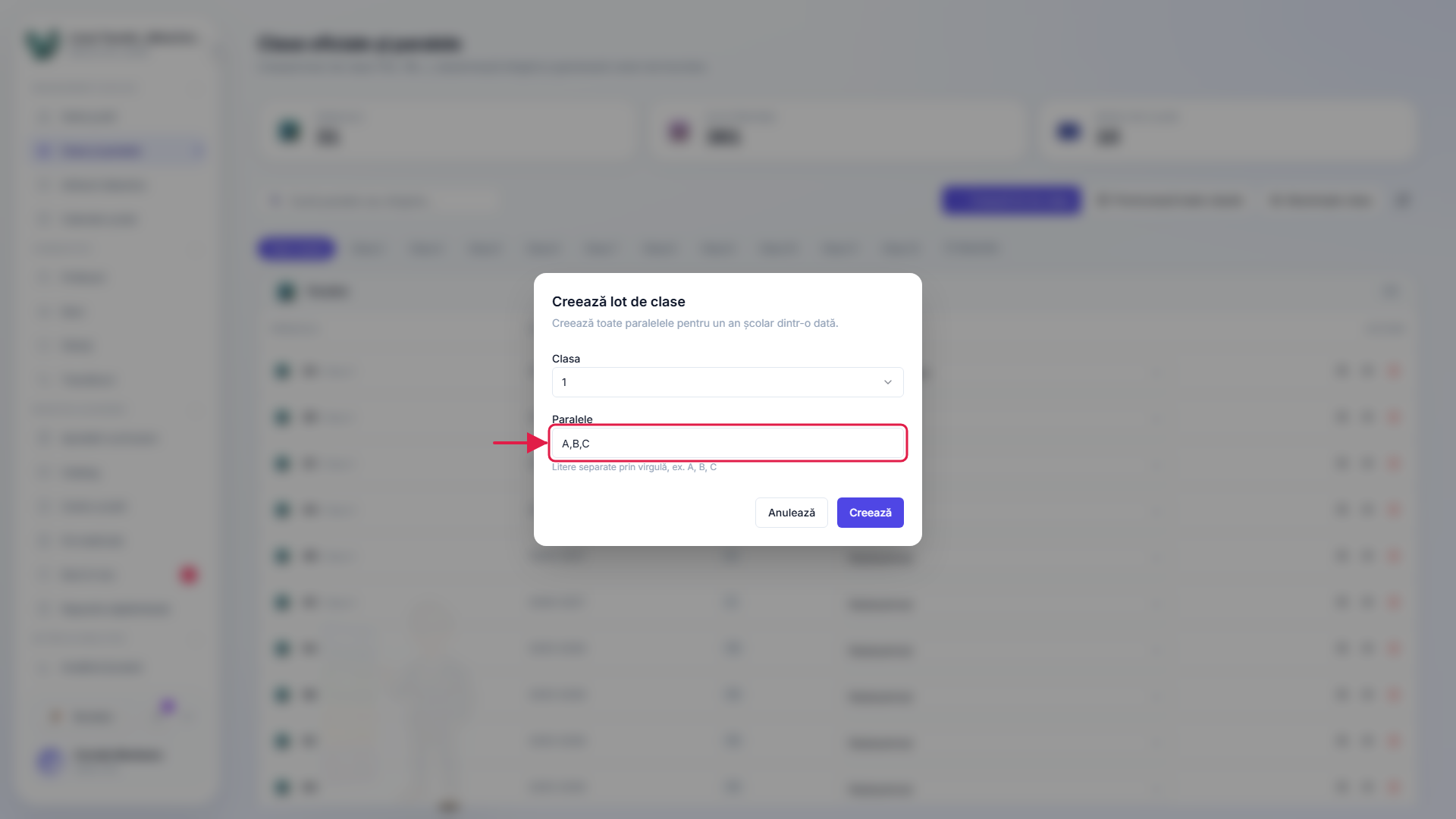Click the small icon button right of toolbar

pos(1402,200)
